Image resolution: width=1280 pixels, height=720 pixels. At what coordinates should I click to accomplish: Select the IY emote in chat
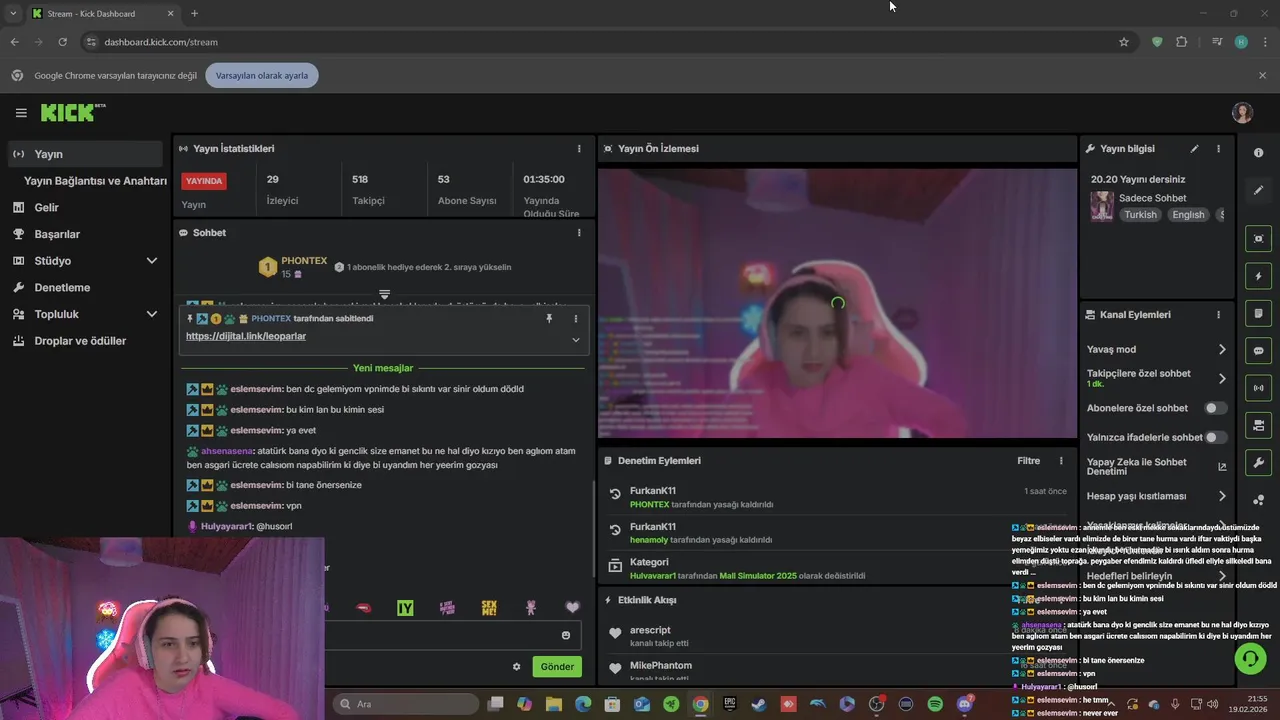click(405, 607)
